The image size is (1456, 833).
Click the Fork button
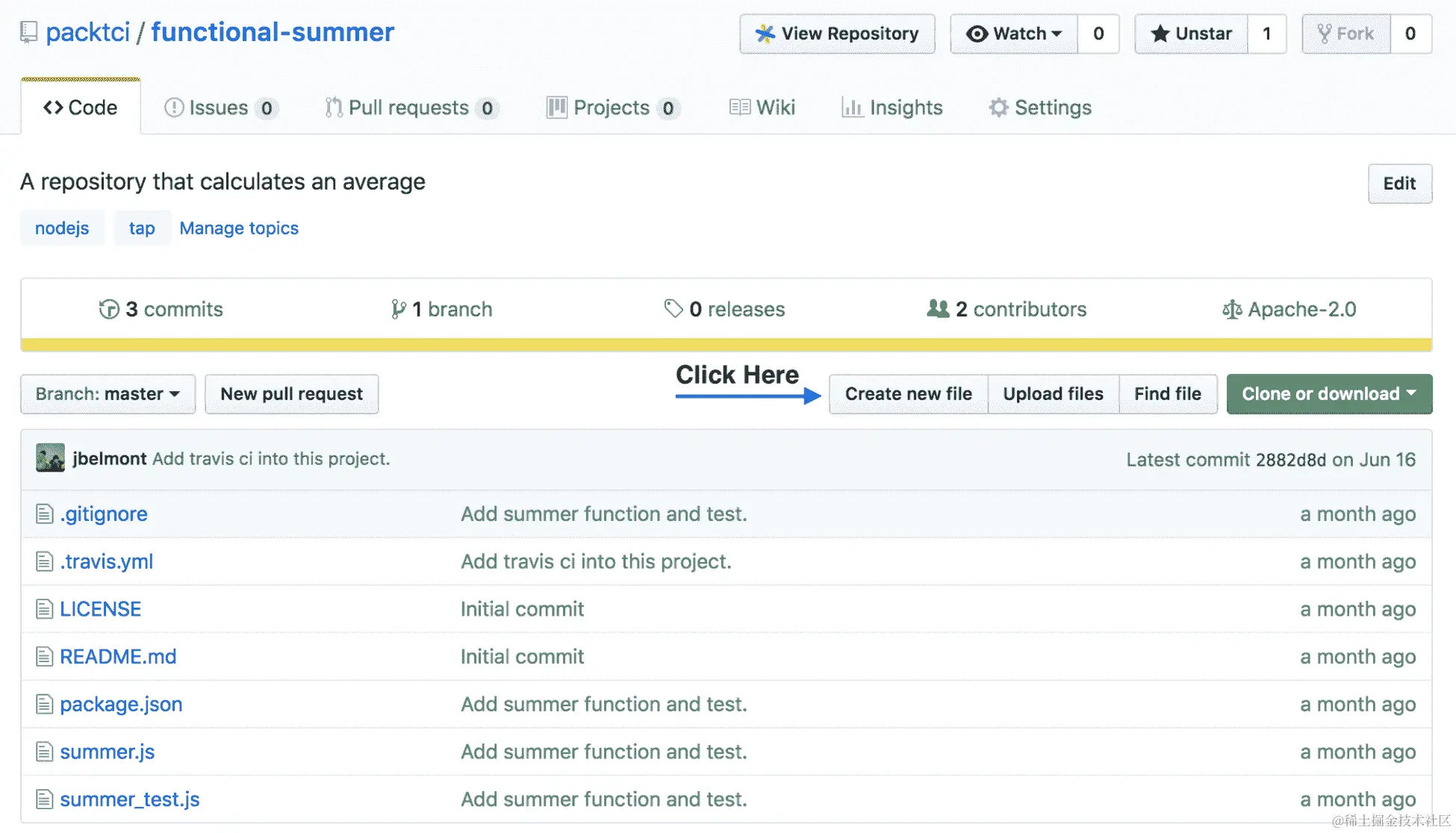(x=1346, y=34)
